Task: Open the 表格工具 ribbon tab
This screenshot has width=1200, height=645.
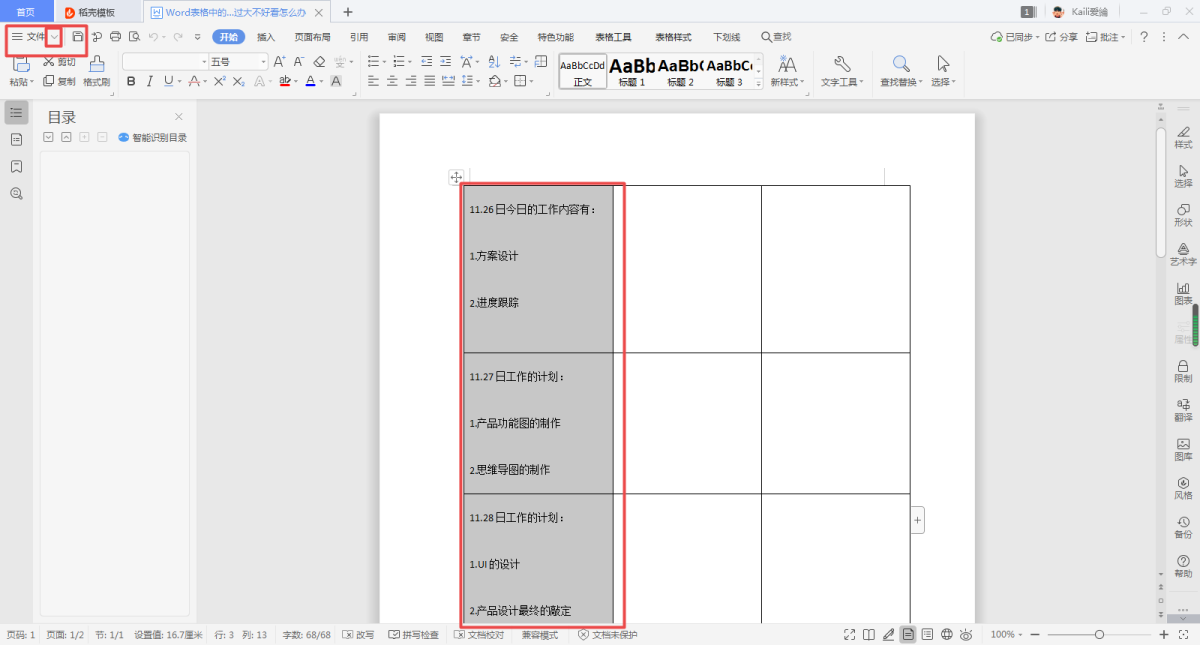Action: coord(613,37)
